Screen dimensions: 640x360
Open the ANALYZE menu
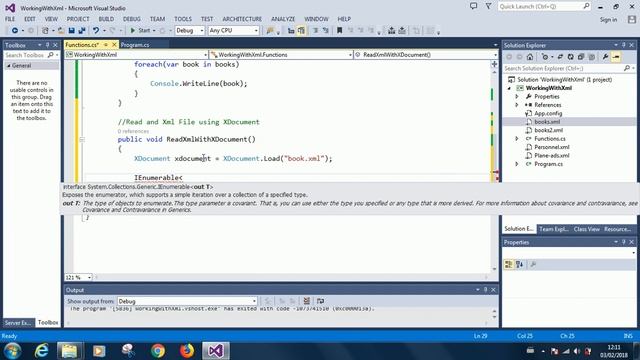coord(283,19)
